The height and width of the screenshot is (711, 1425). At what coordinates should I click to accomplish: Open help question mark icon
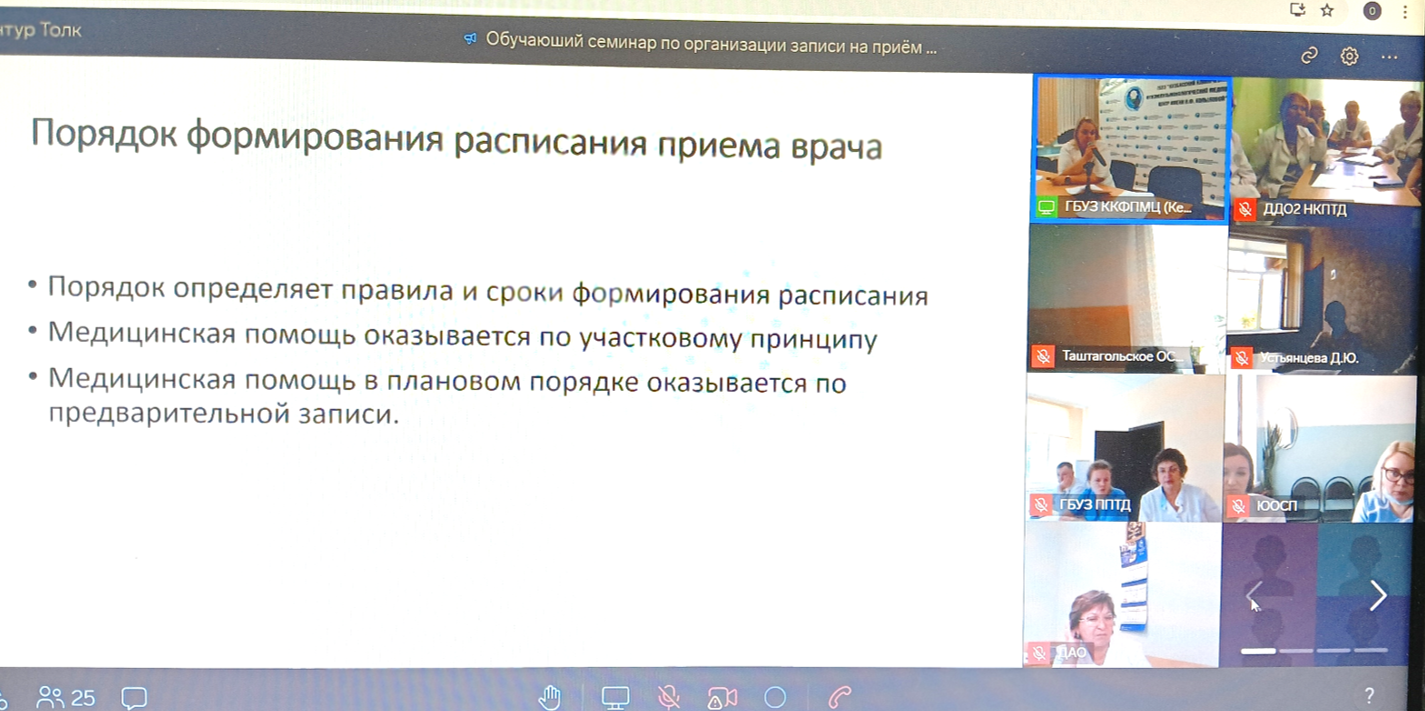pos(1369,695)
